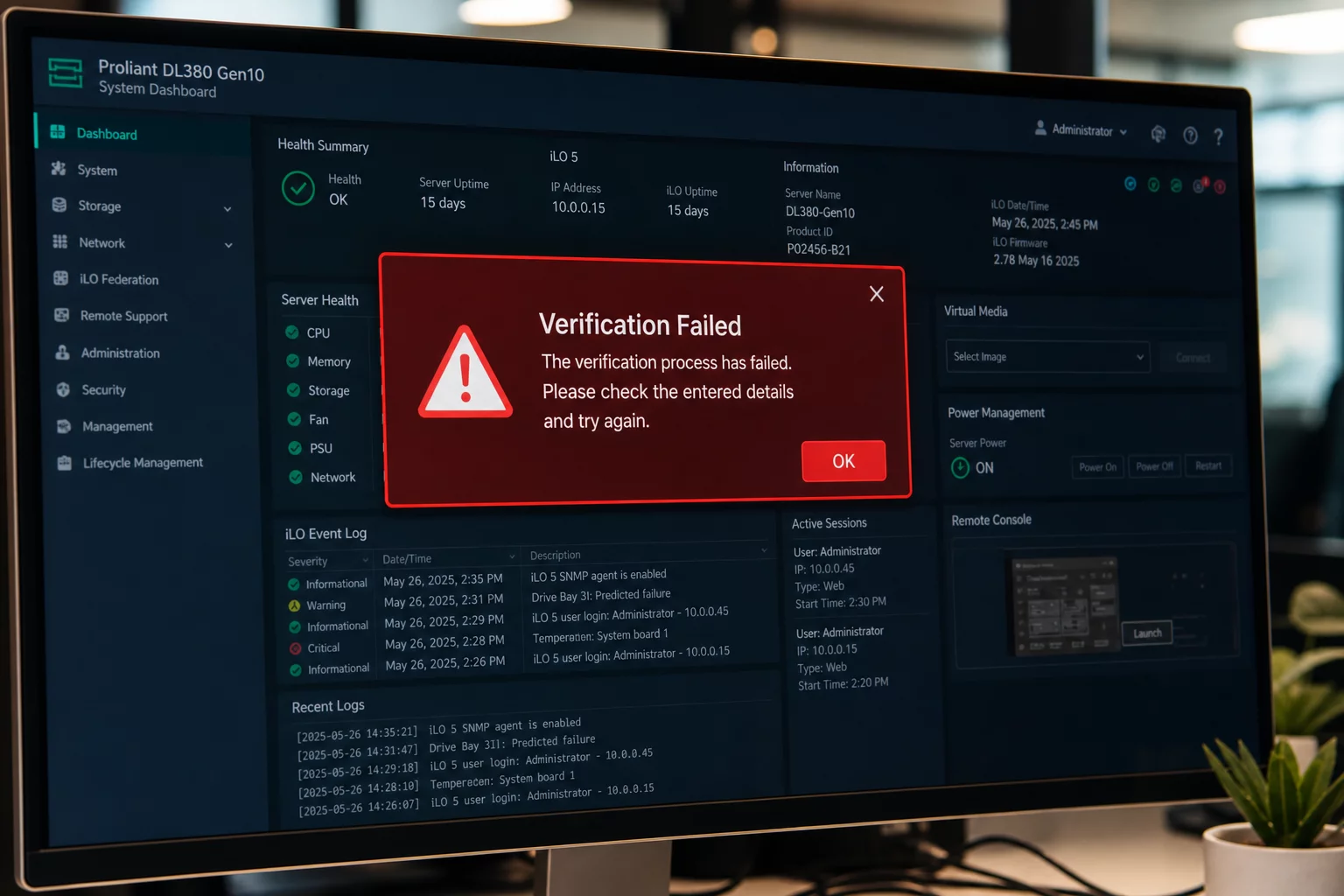Image resolution: width=1344 pixels, height=896 pixels.
Task: Click the firmware version 2.78 May 16 2025
Action: tap(1036, 260)
